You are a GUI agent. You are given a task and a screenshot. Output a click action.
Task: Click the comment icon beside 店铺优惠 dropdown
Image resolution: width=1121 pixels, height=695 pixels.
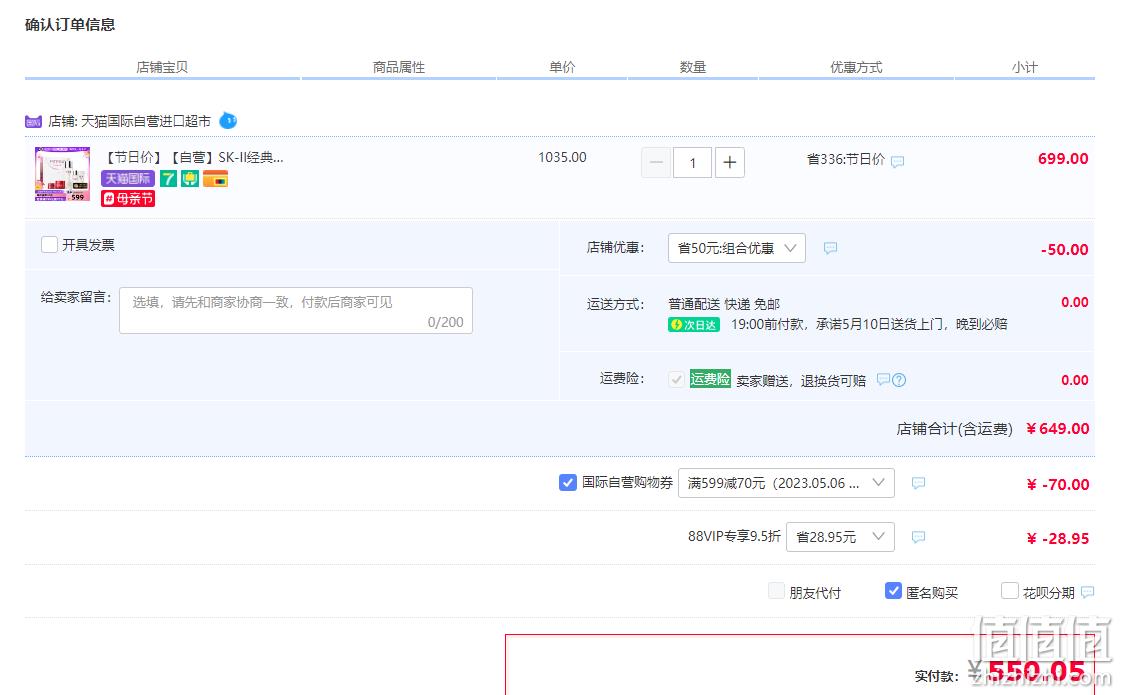coord(830,248)
